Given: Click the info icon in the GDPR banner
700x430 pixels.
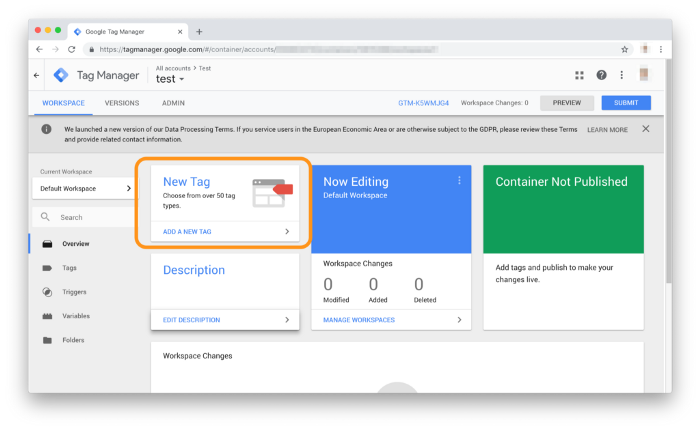Looking at the screenshot, I should 46,129.
